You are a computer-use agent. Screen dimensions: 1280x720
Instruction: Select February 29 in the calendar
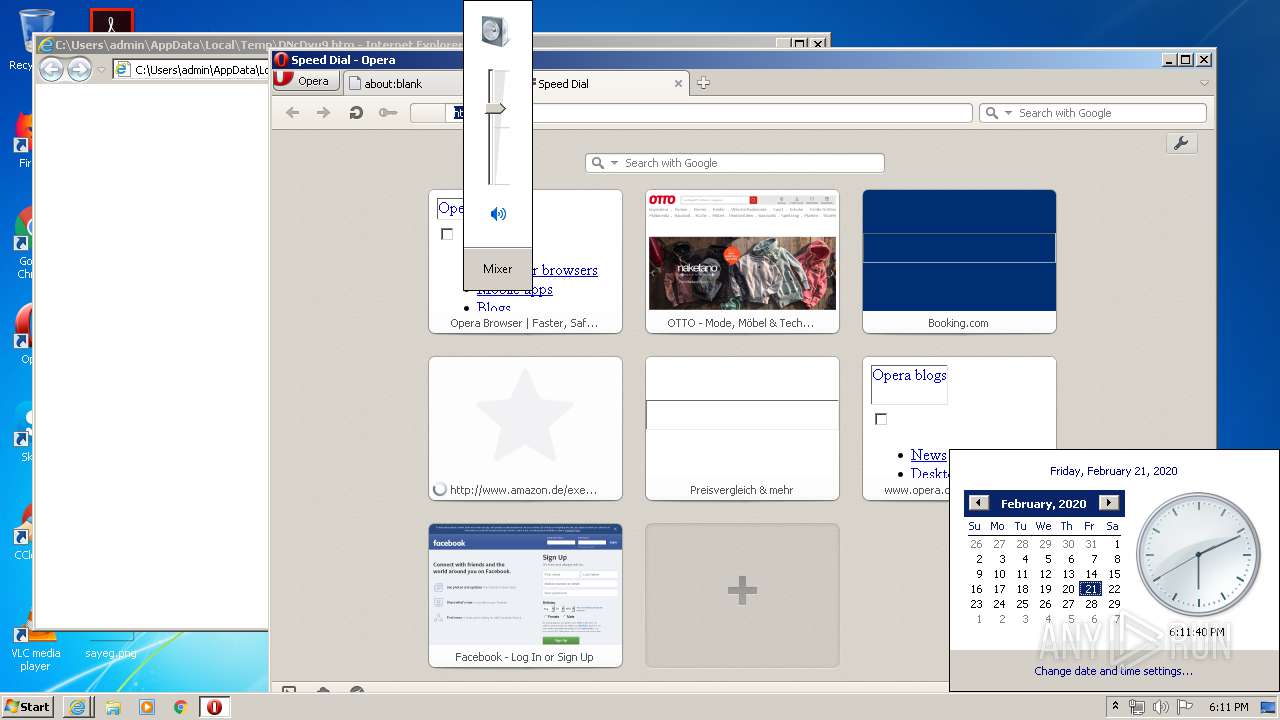1114,604
